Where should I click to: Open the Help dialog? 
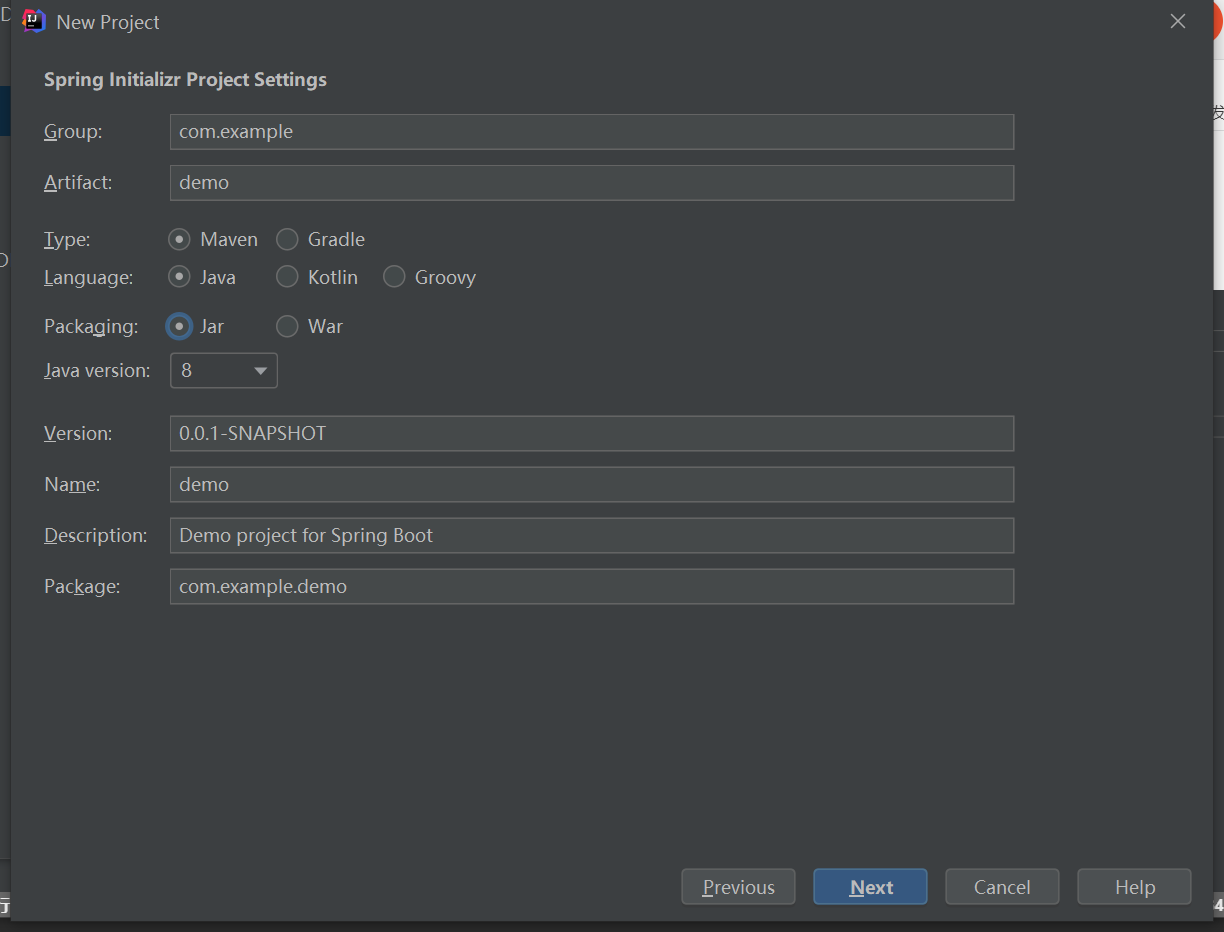click(x=1133, y=886)
